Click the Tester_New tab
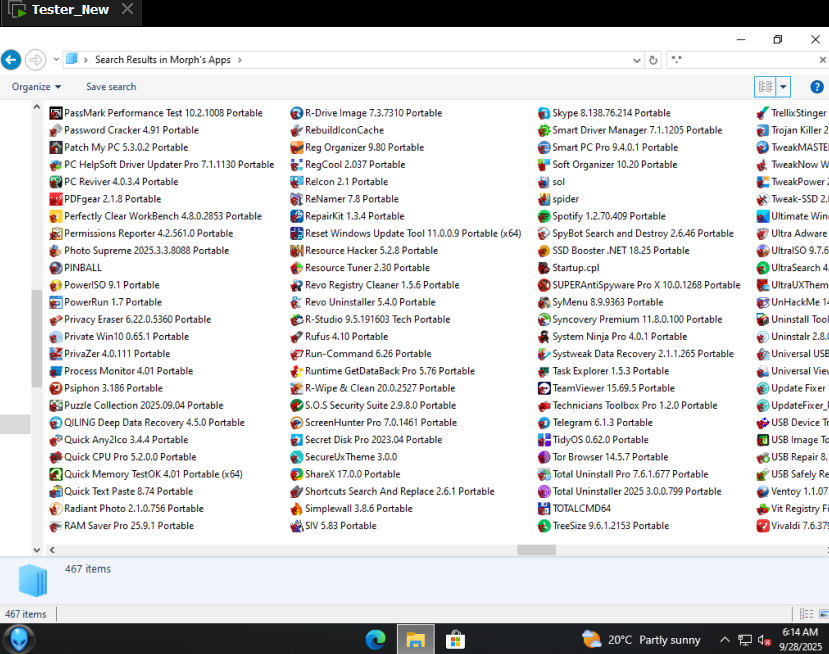The width and height of the screenshot is (829, 654). coord(70,10)
